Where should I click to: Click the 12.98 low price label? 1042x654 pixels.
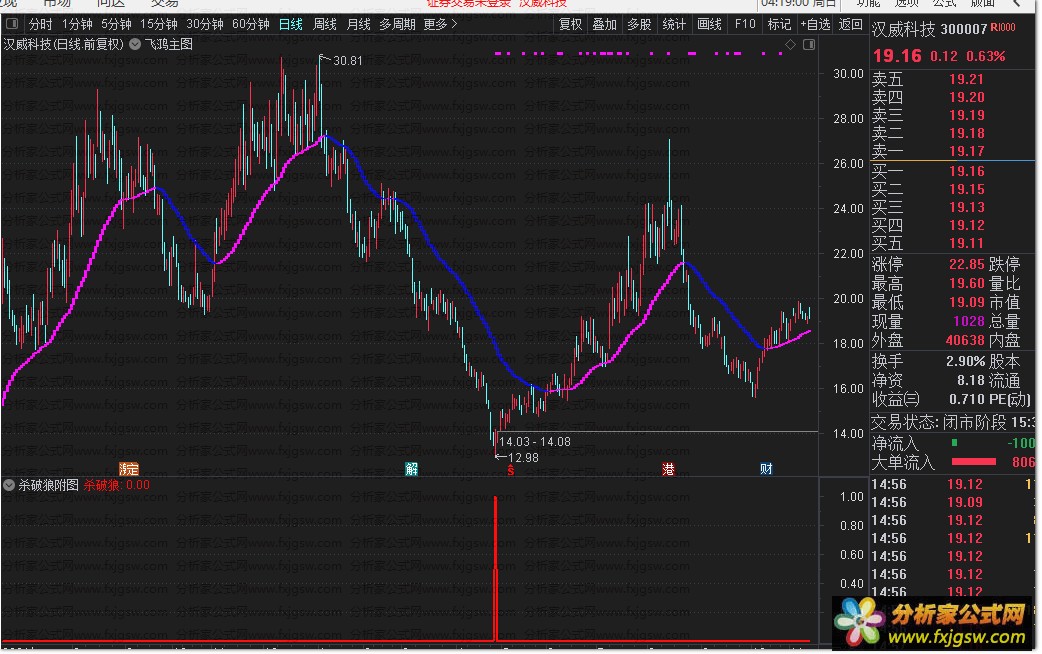pos(523,458)
